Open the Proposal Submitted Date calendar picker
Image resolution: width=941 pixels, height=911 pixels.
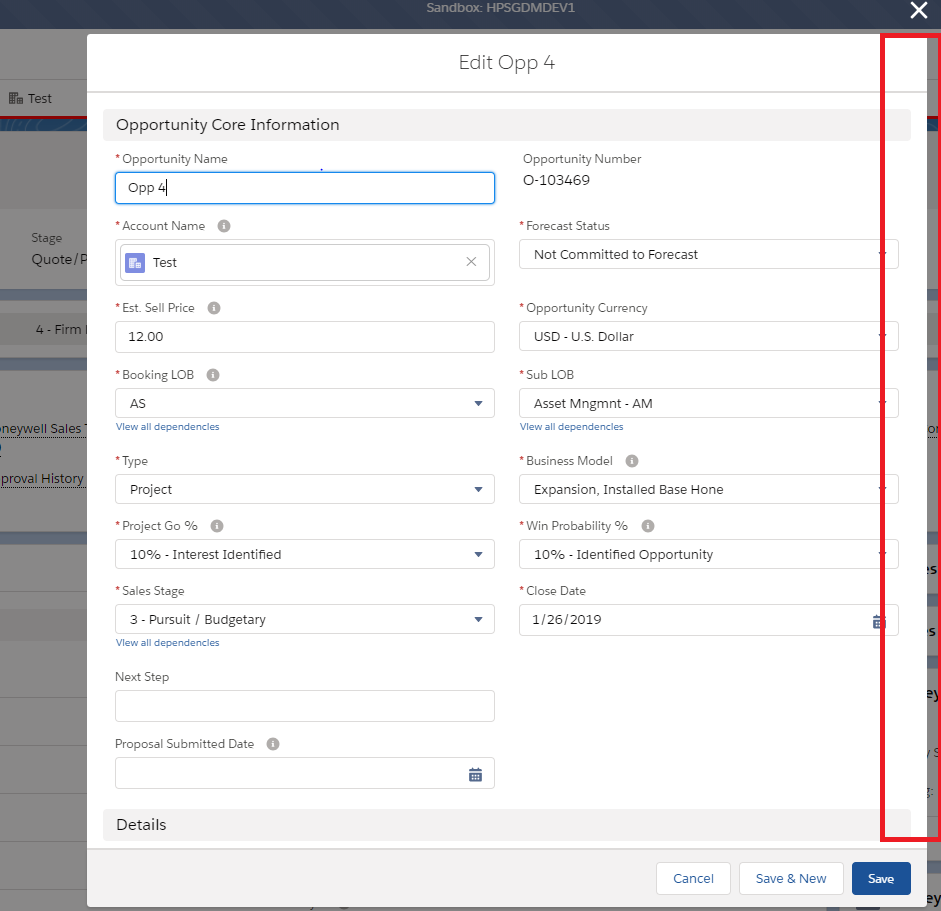[x=475, y=774]
